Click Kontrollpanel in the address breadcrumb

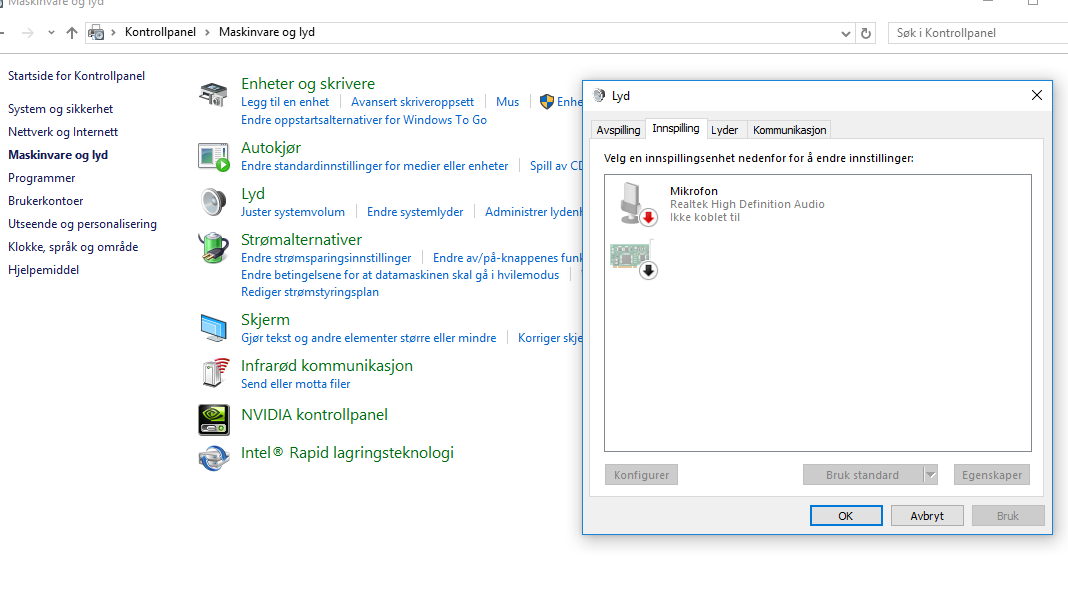[x=160, y=33]
